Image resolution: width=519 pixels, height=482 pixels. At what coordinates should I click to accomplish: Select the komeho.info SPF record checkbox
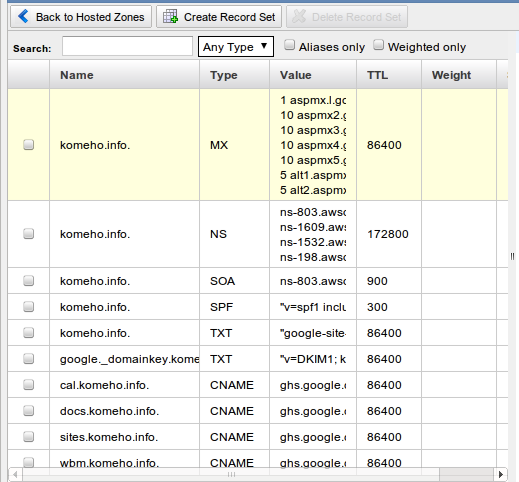click(29, 307)
